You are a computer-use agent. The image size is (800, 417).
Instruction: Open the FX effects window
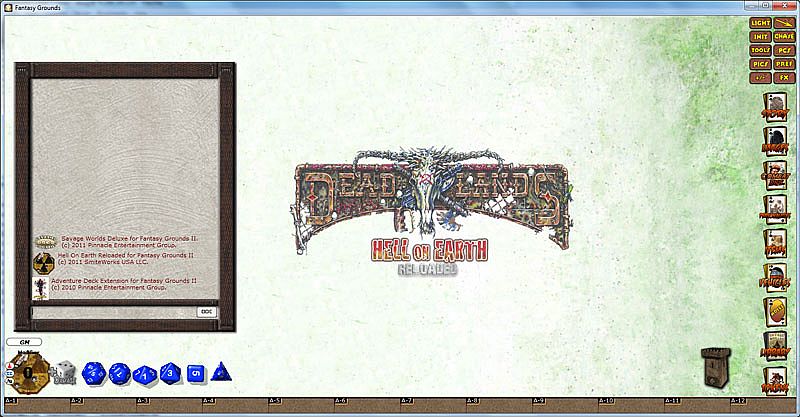784,78
